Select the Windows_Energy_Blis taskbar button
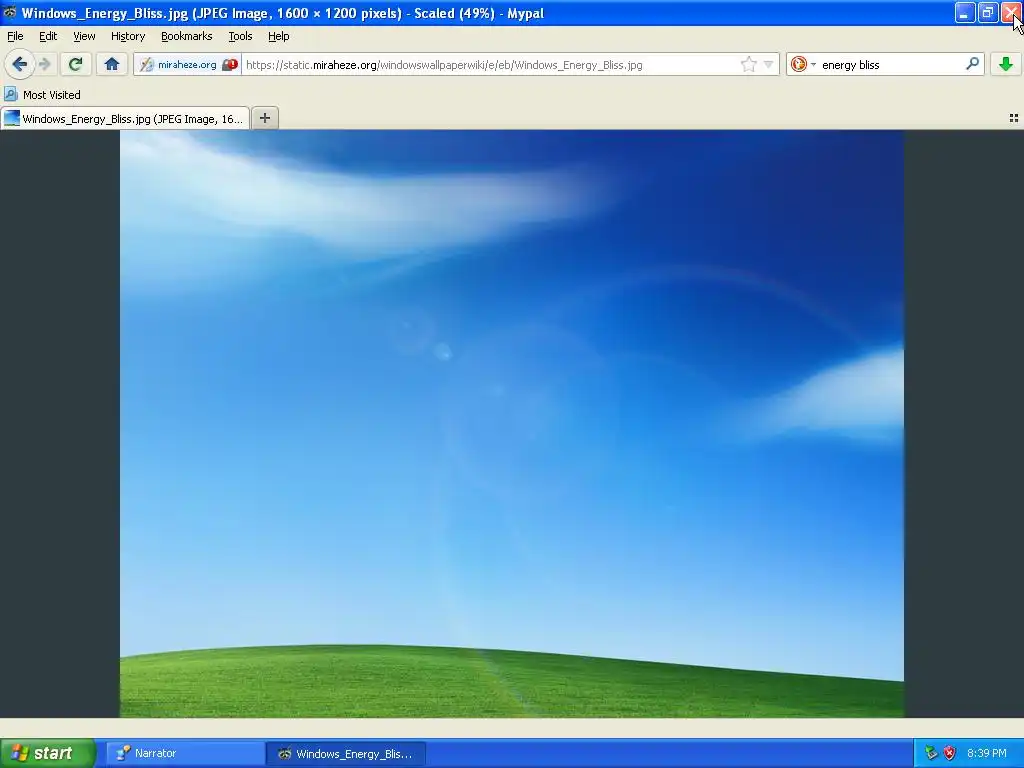Screen dimensions: 1024x768 345,754
